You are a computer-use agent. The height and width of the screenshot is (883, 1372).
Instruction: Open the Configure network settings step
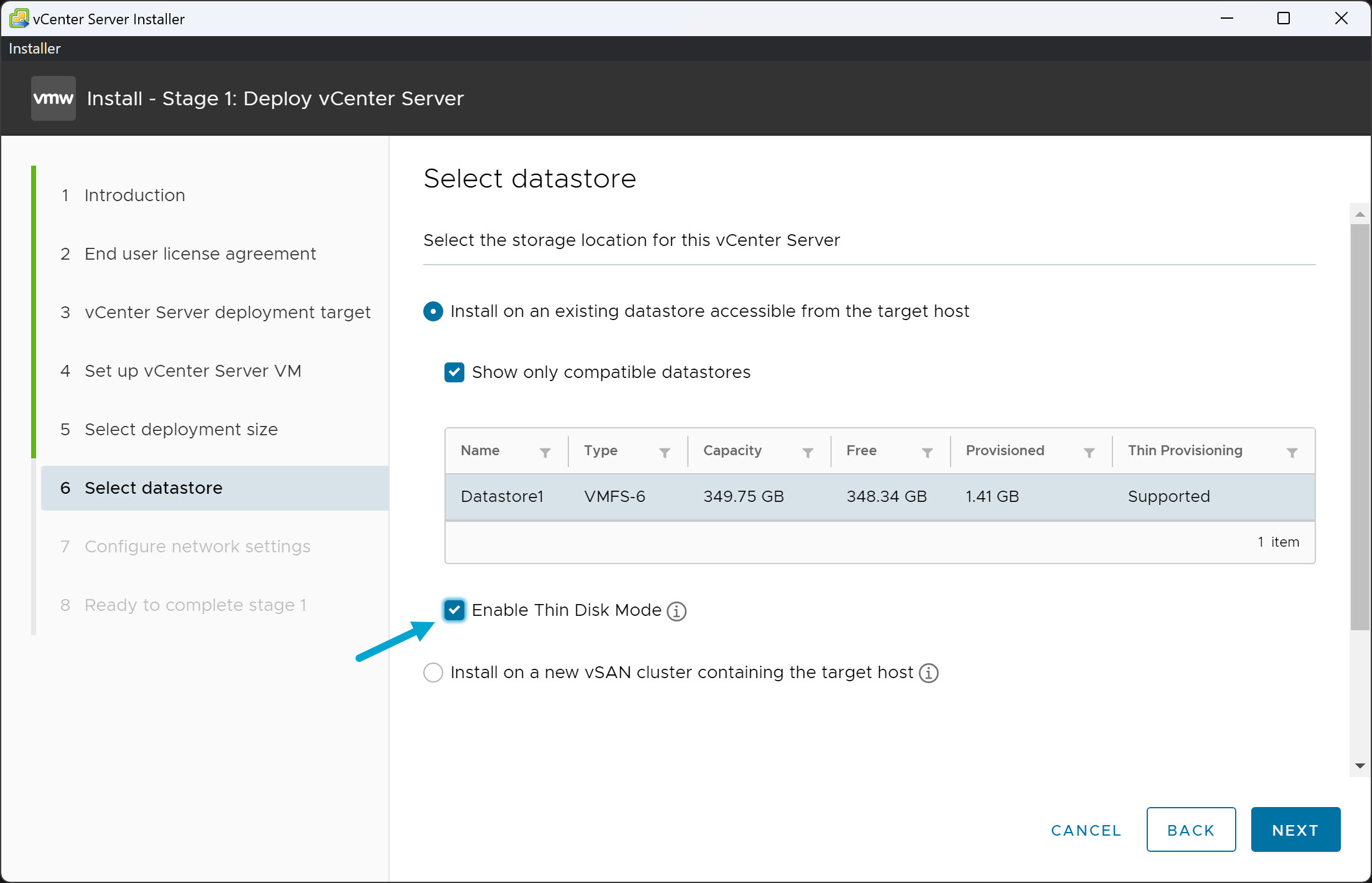[x=197, y=546]
